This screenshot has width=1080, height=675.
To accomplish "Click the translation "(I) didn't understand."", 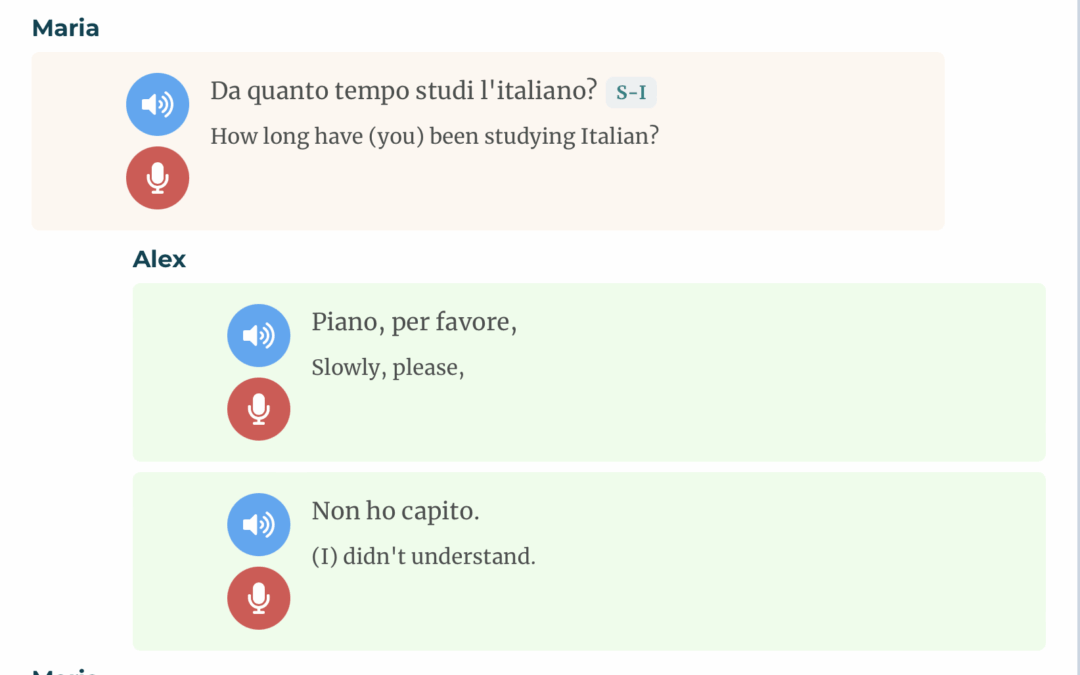I will 424,557.
